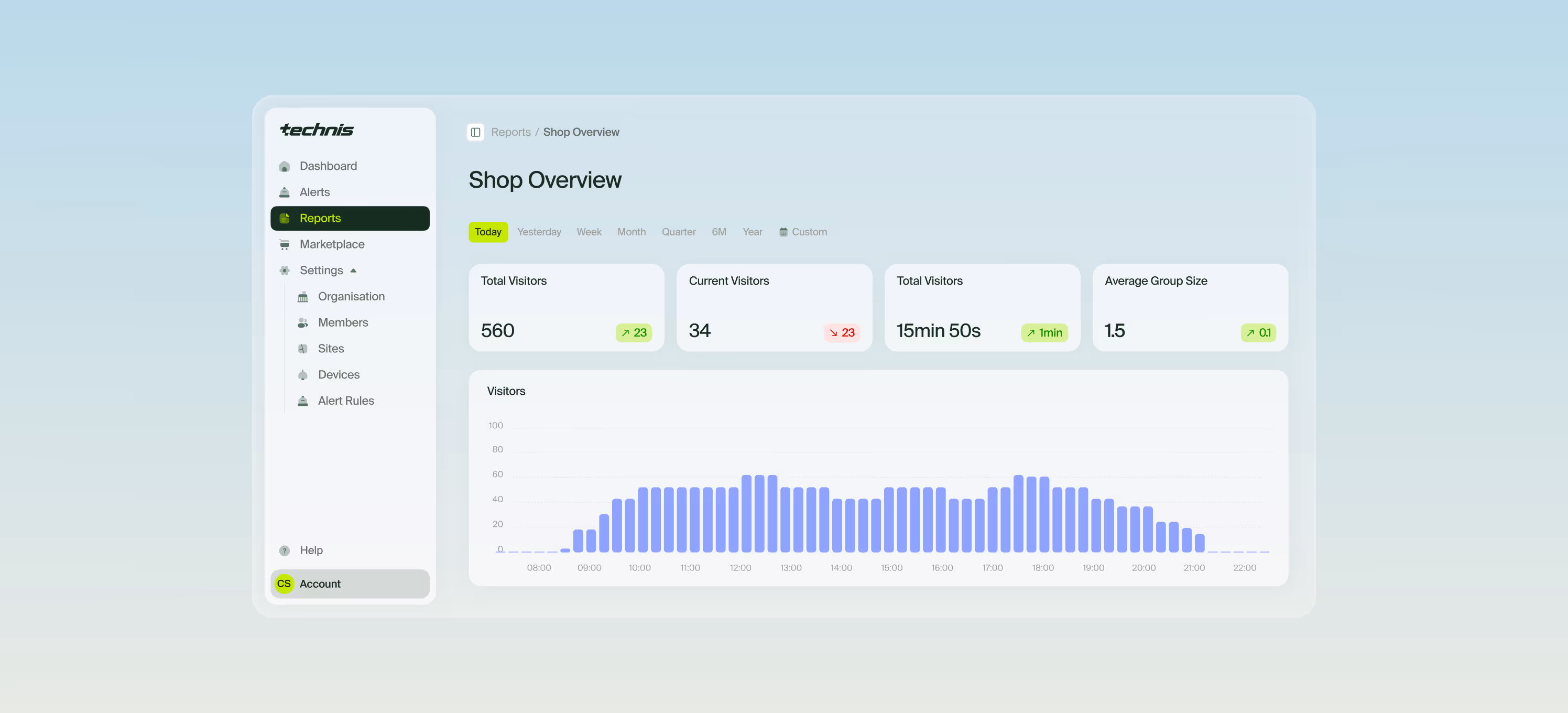Toggle the sidebar panel icon
This screenshot has width=1568, height=713.
click(x=475, y=132)
